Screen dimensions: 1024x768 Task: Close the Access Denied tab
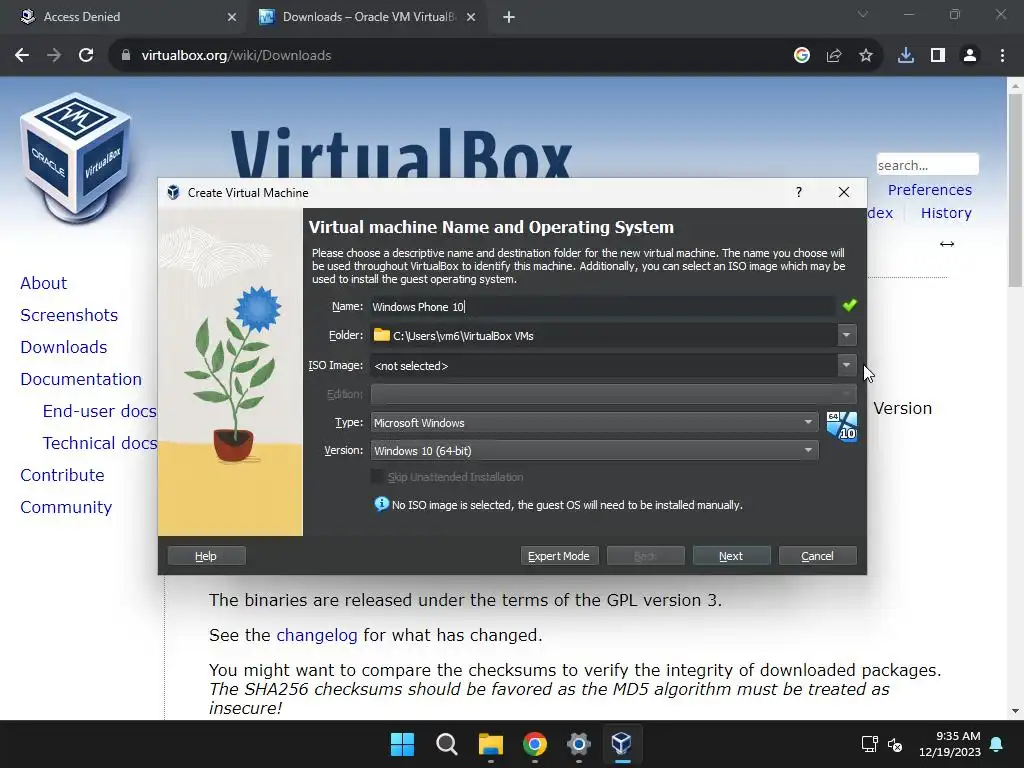[232, 17]
